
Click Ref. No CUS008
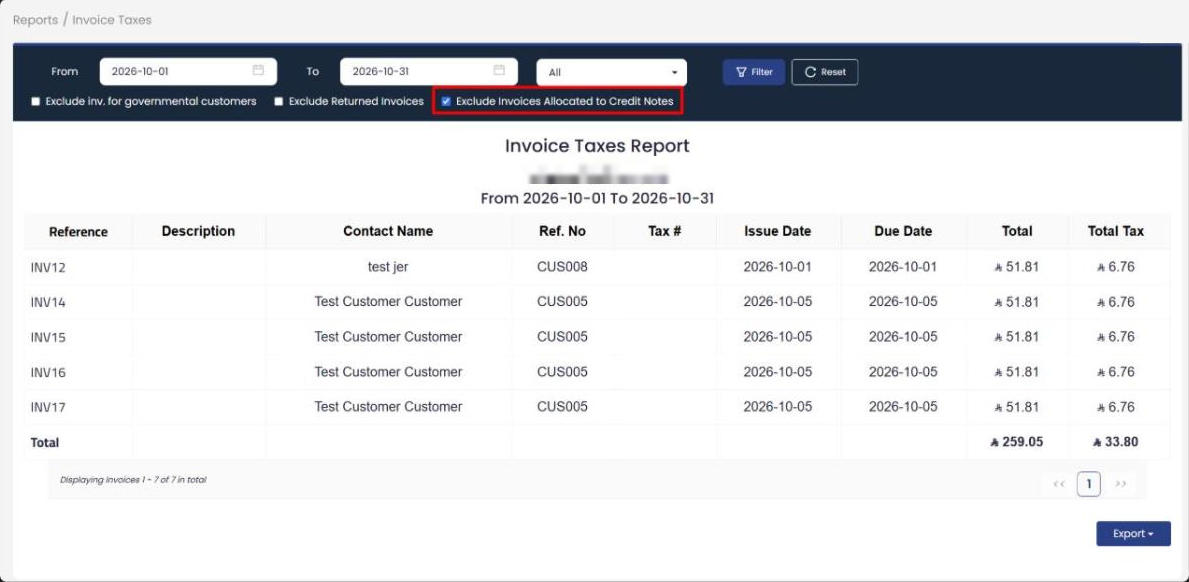coord(562,267)
